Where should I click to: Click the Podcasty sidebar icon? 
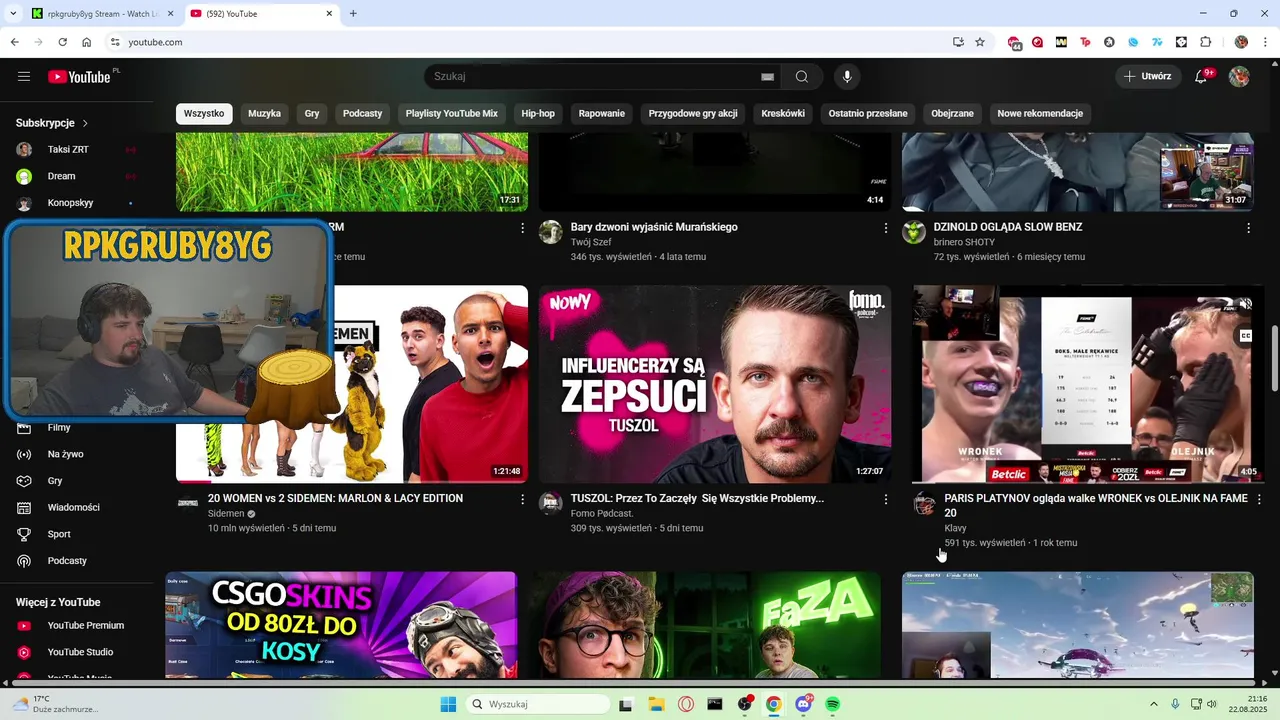pyautogui.click(x=25, y=561)
